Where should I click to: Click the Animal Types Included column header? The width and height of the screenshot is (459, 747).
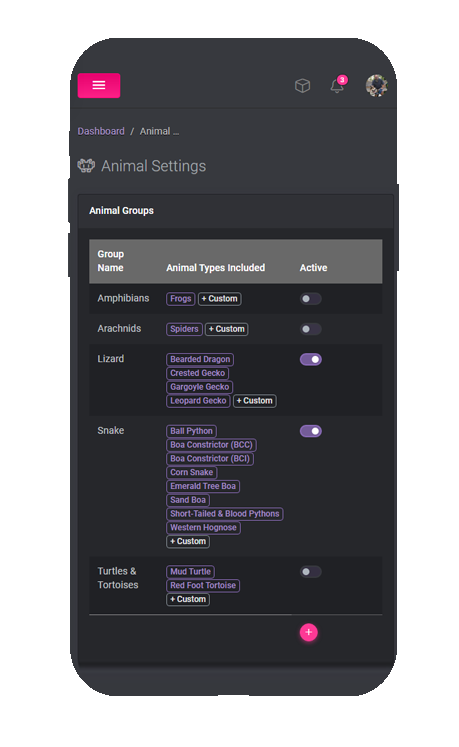pos(215,268)
